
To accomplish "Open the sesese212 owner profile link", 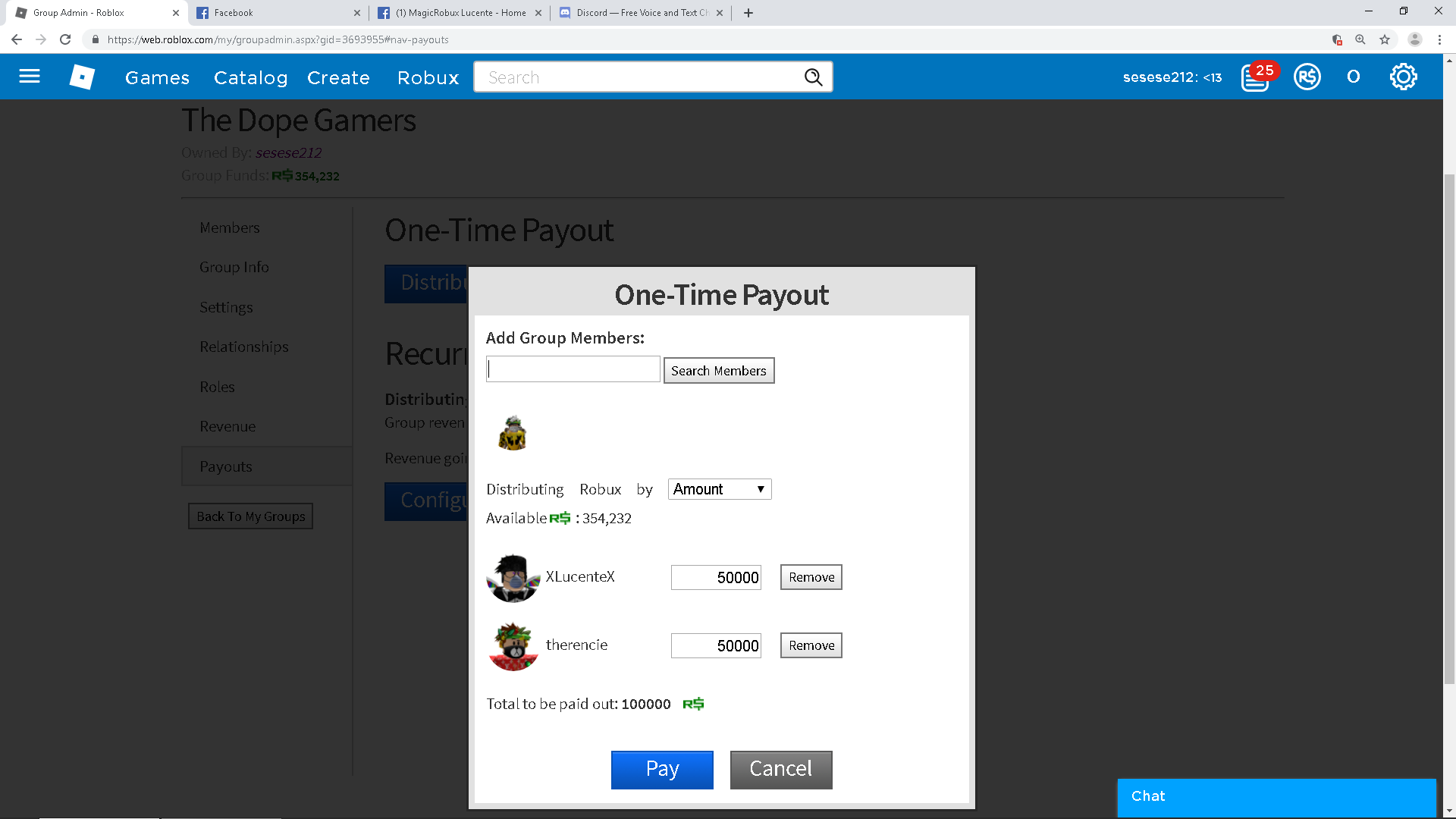I will coord(288,152).
